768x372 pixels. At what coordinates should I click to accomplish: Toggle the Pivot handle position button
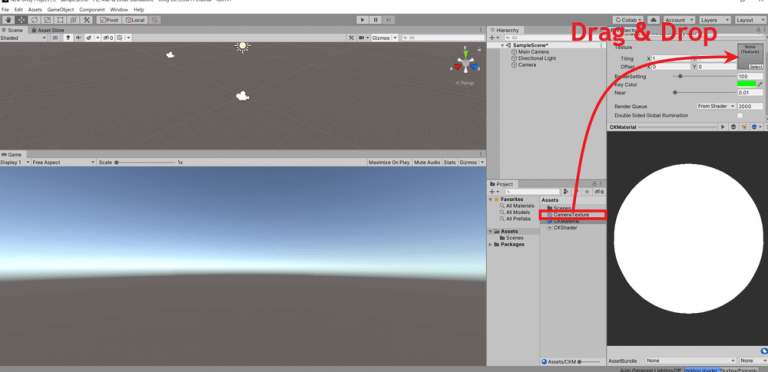point(109,20)
